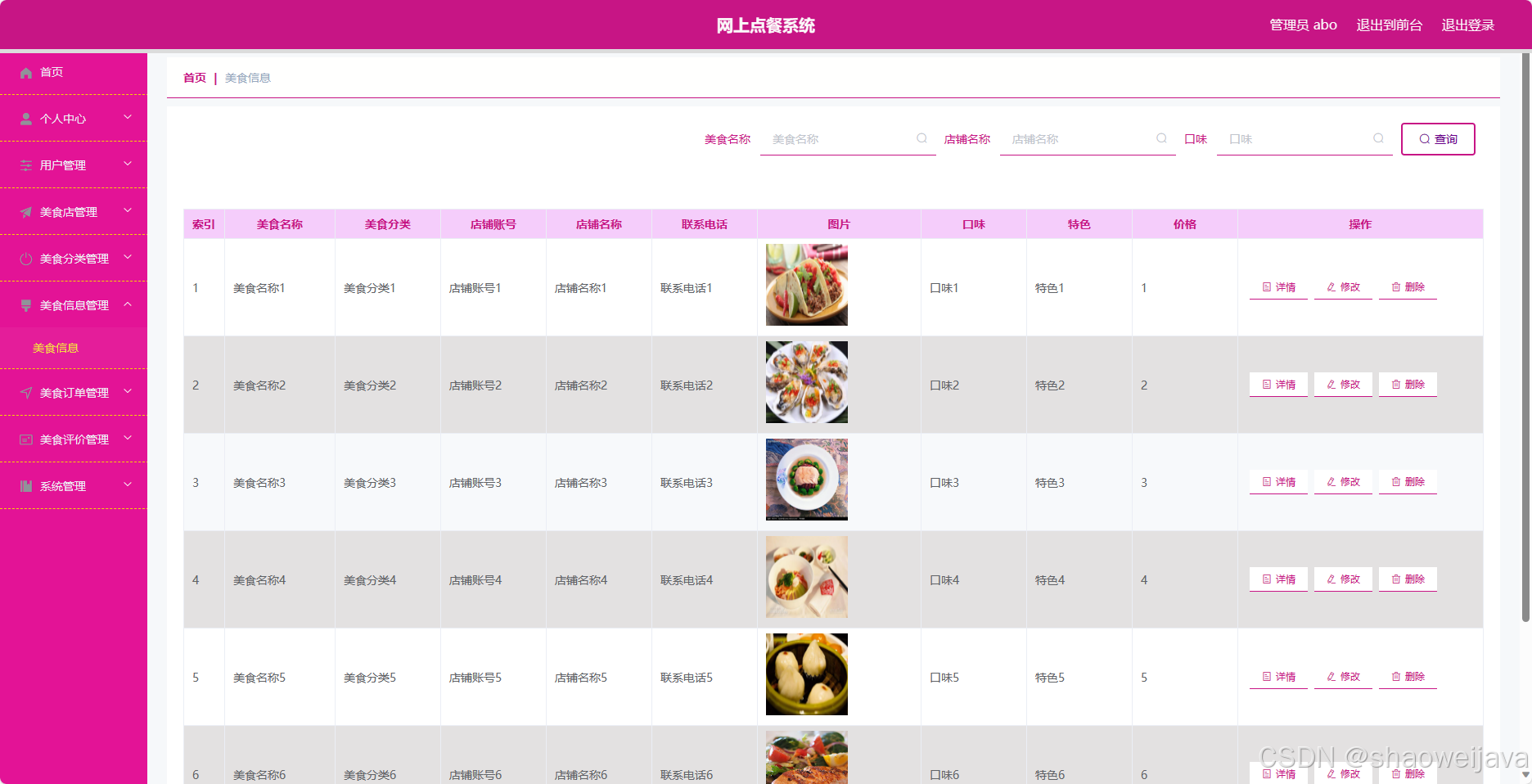This screenshot has width=1532, height=784.
Task: Select the 美食信息 submenu item
Action: 56,348
